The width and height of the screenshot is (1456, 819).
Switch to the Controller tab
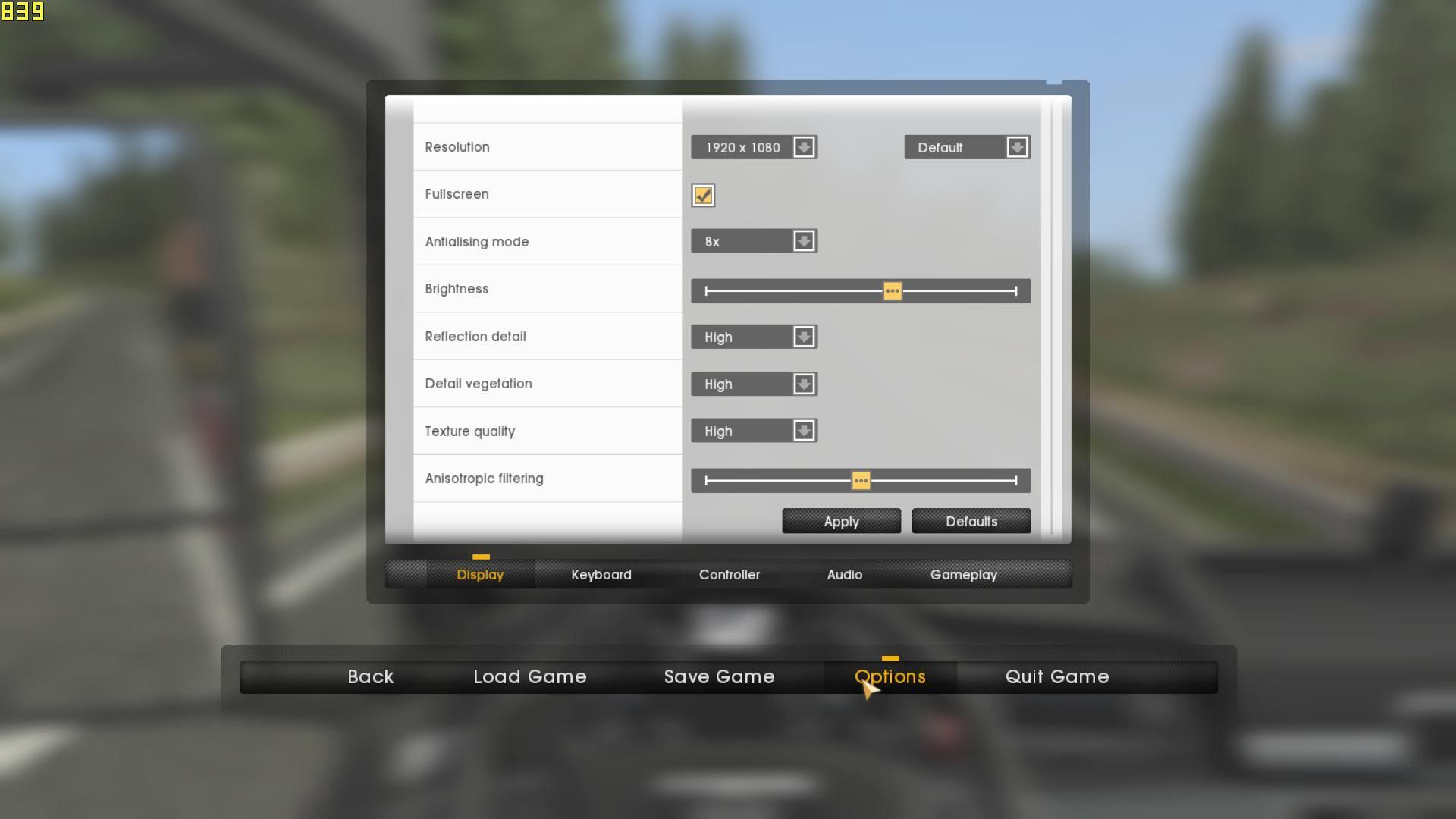(730, 575)
